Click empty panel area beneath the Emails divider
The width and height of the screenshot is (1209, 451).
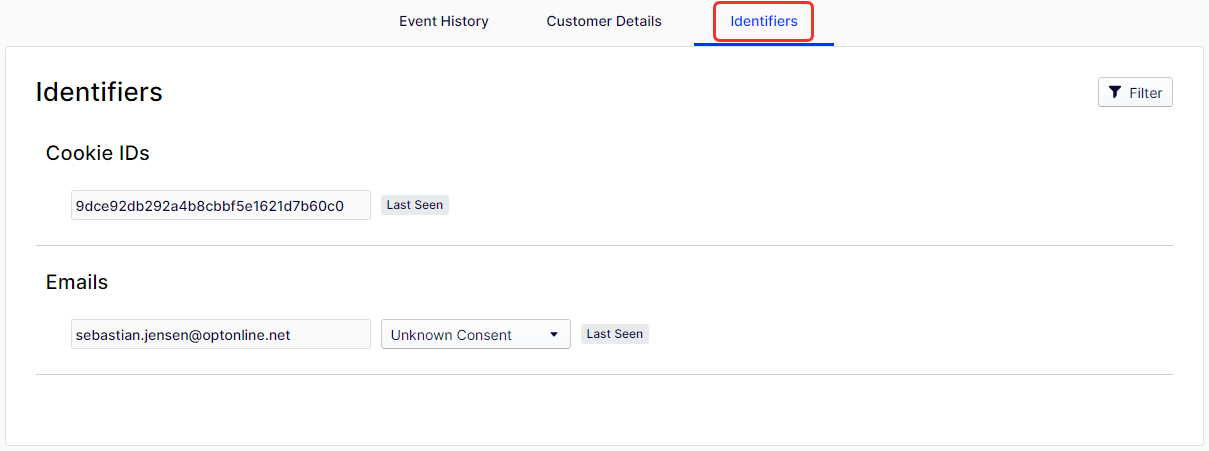click(604, 410)
